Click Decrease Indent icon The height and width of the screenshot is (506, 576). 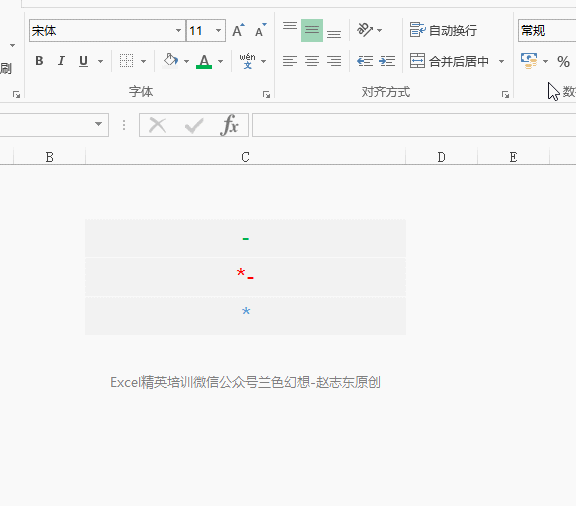tap(365, 61)
